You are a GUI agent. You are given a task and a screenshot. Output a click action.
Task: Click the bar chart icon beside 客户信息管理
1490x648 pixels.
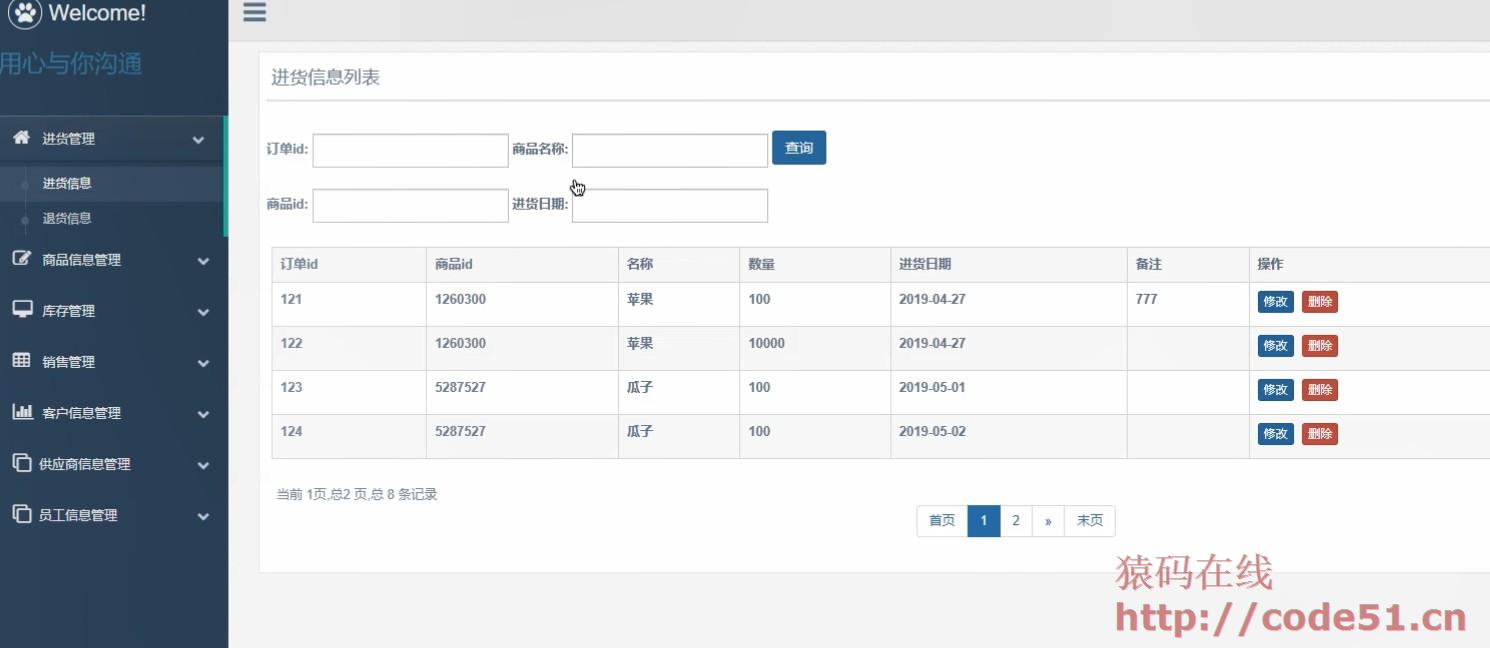point(22,412)
